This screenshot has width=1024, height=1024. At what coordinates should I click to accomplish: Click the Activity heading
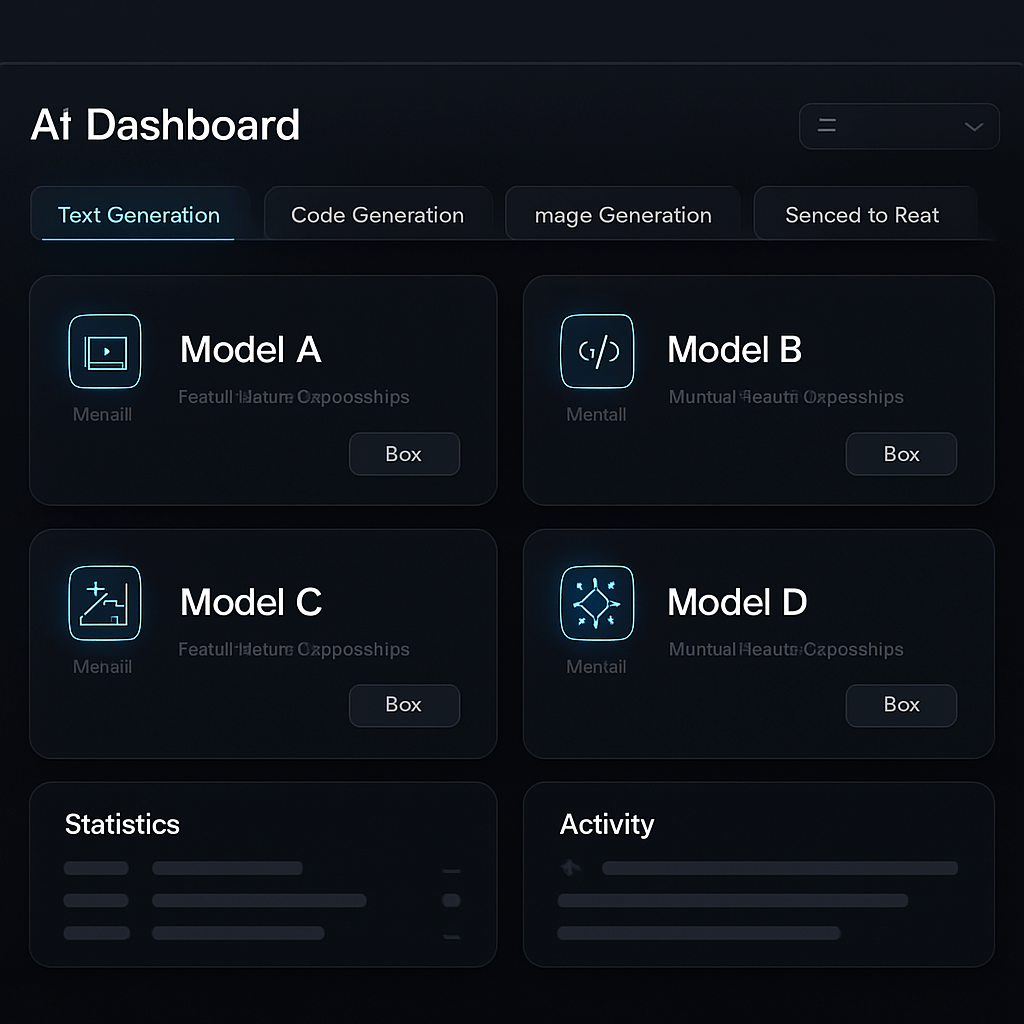click(607, 825)
